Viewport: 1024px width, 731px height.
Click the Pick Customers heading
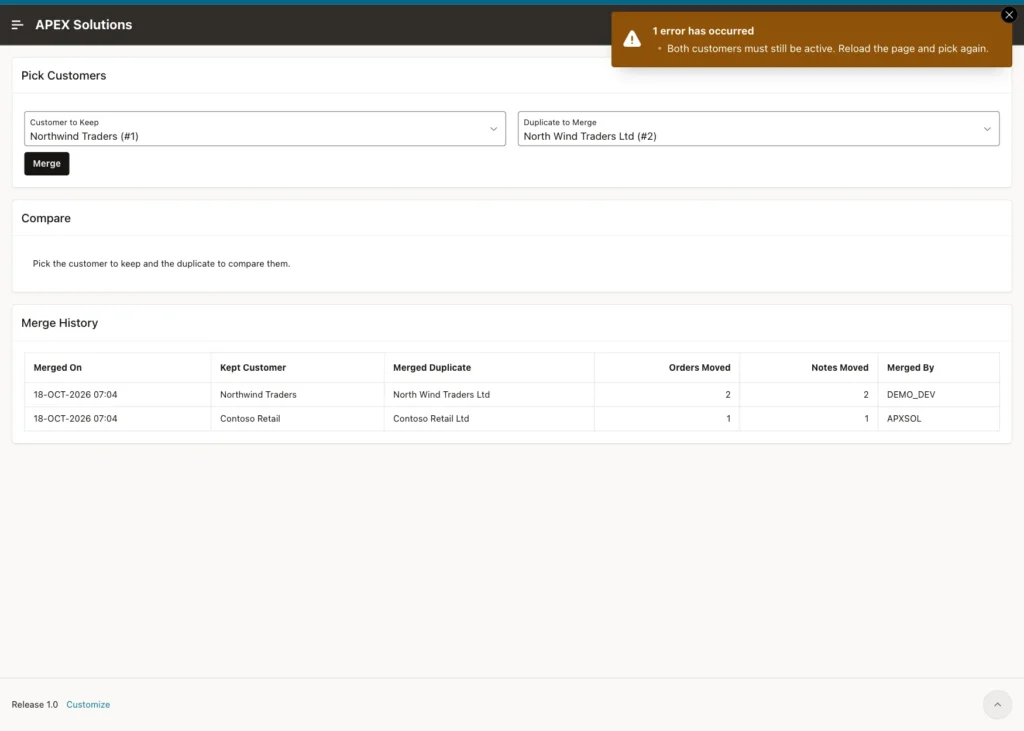(x=63, y=76)
